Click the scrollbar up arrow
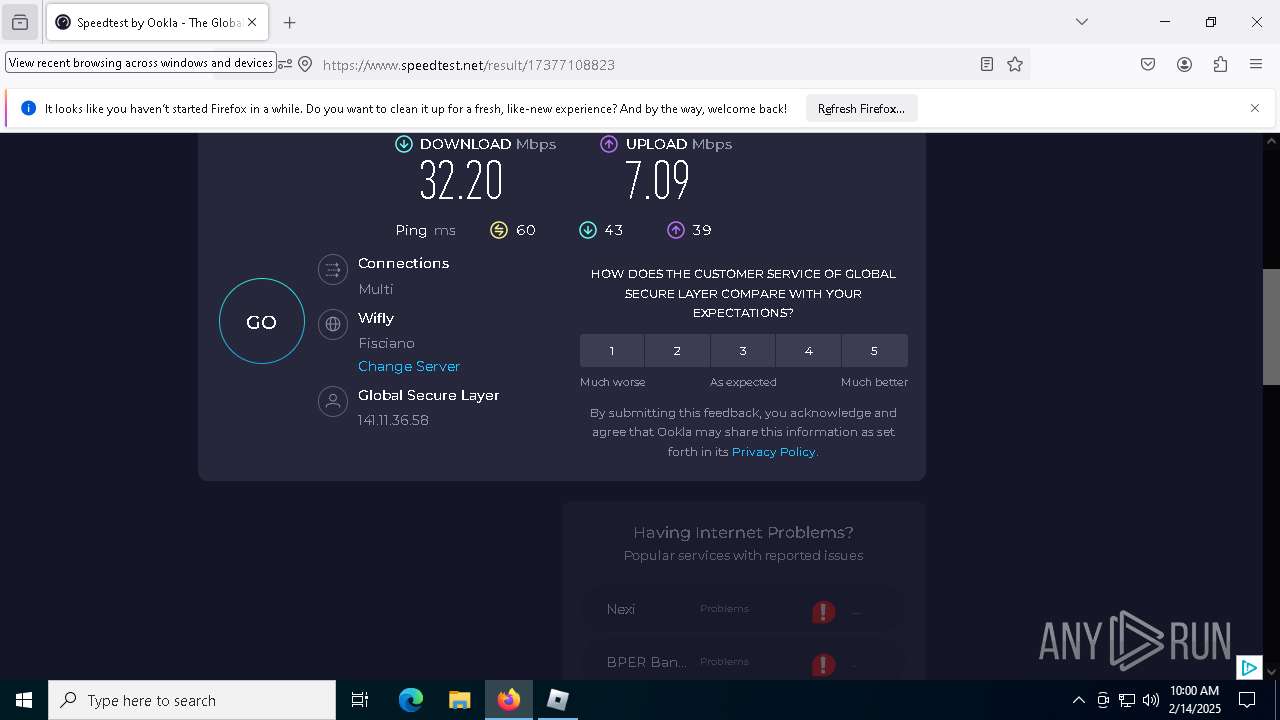This screenshot has width=1280, height=720. (1271, 141)
